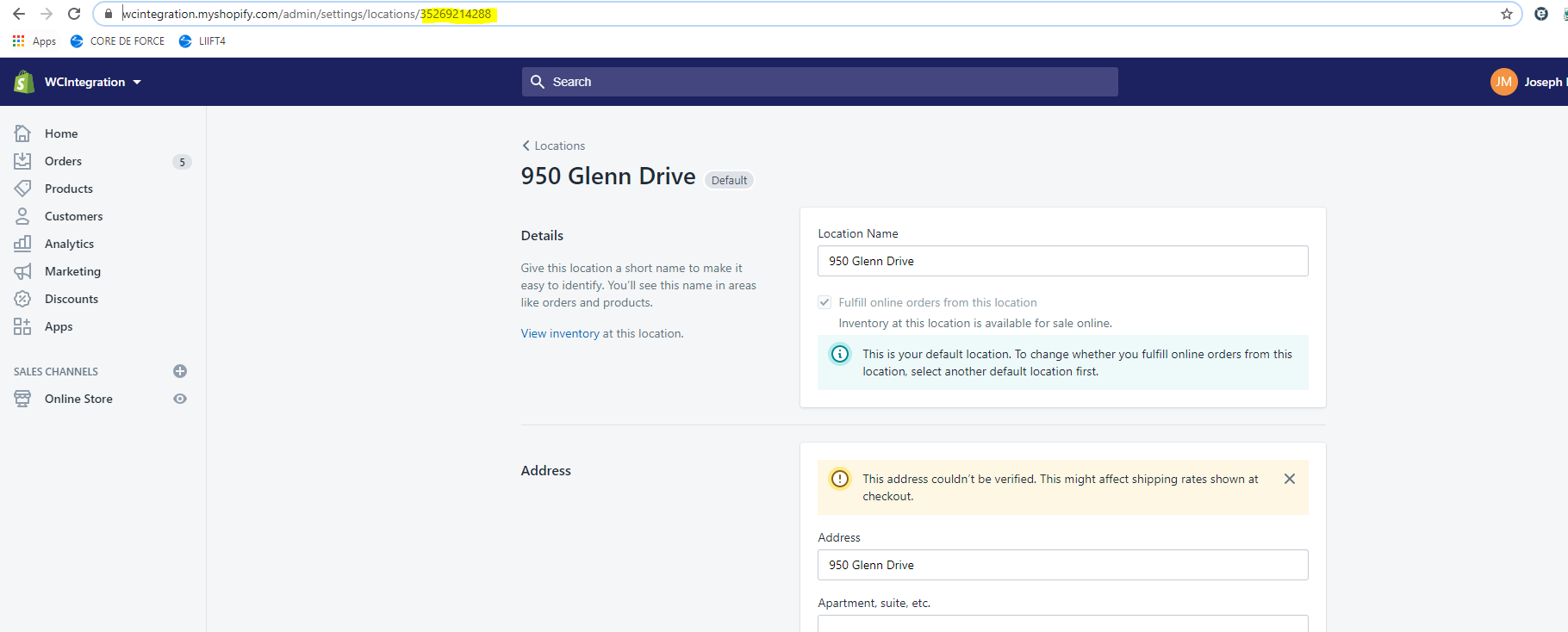Reload the page with refresh icon
Screen dimensions: 1568x632
point(74,14)
